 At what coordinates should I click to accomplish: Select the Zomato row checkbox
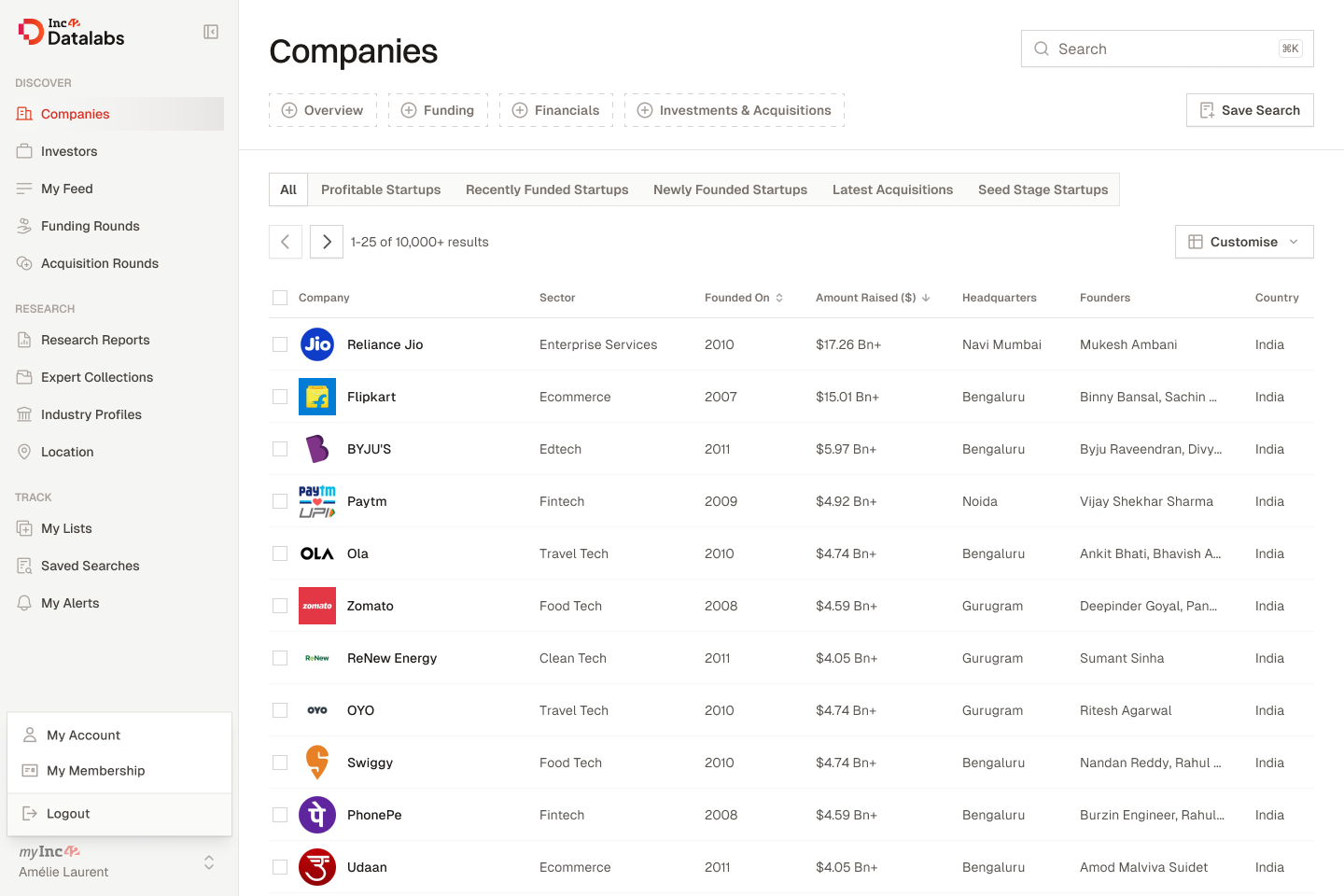280,606
